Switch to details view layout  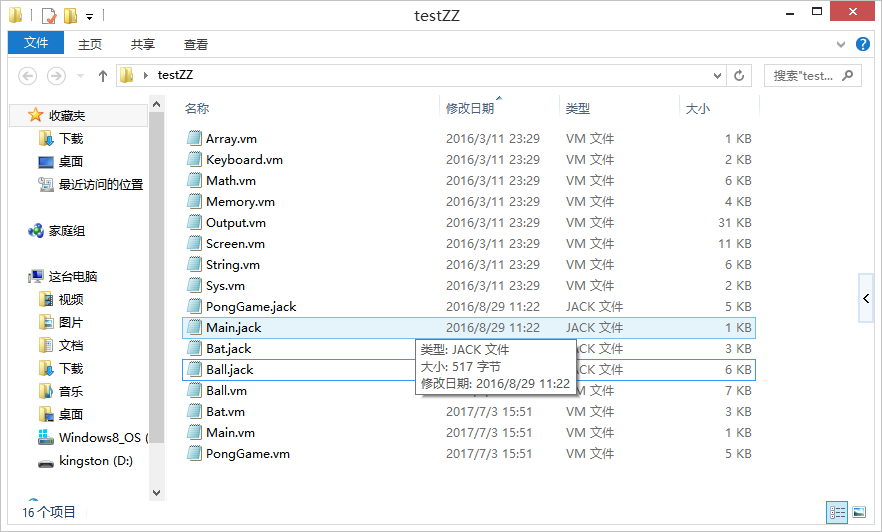836,512
